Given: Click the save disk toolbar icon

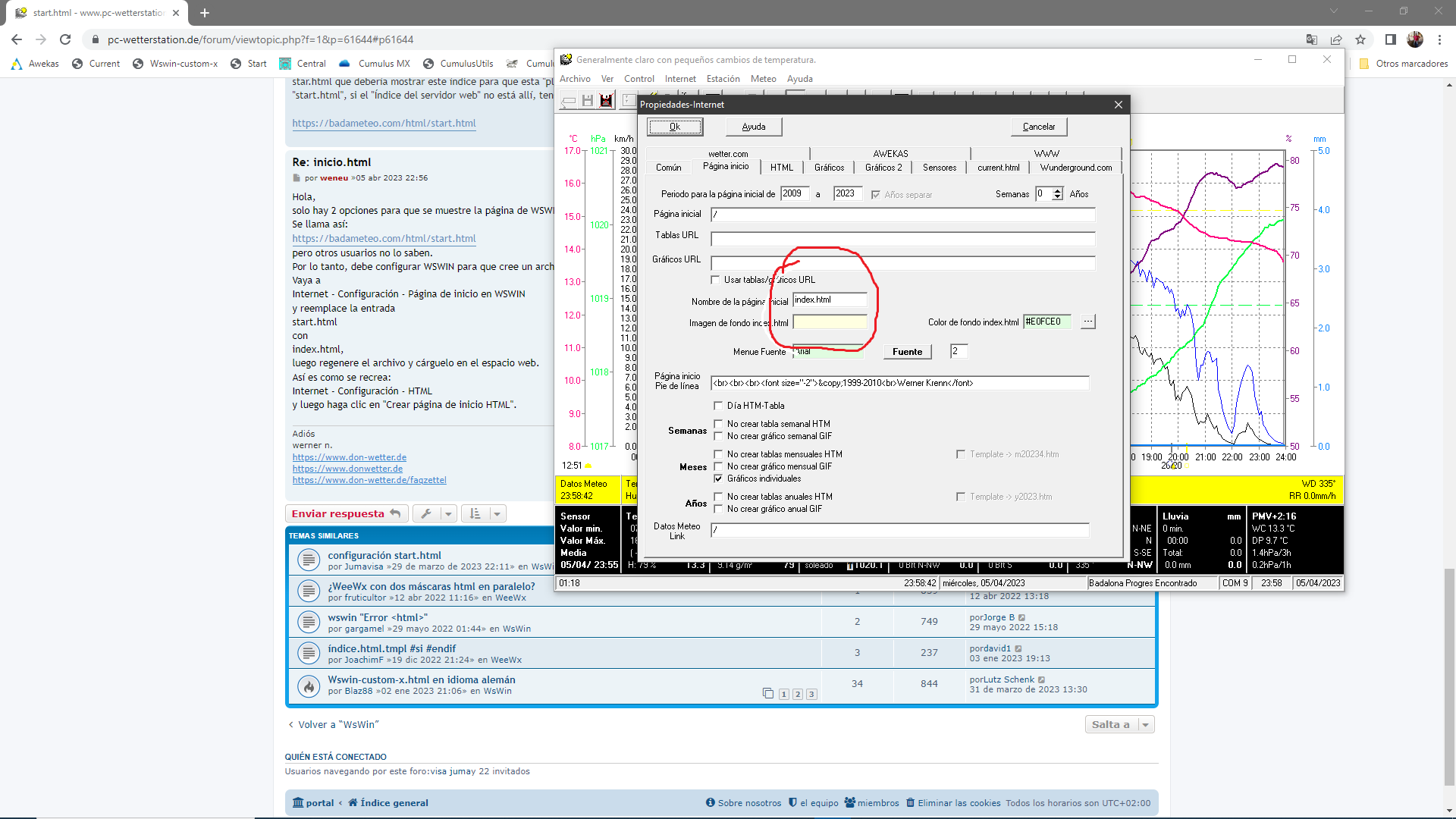Looking at the screenshot, I should (587, 100).
